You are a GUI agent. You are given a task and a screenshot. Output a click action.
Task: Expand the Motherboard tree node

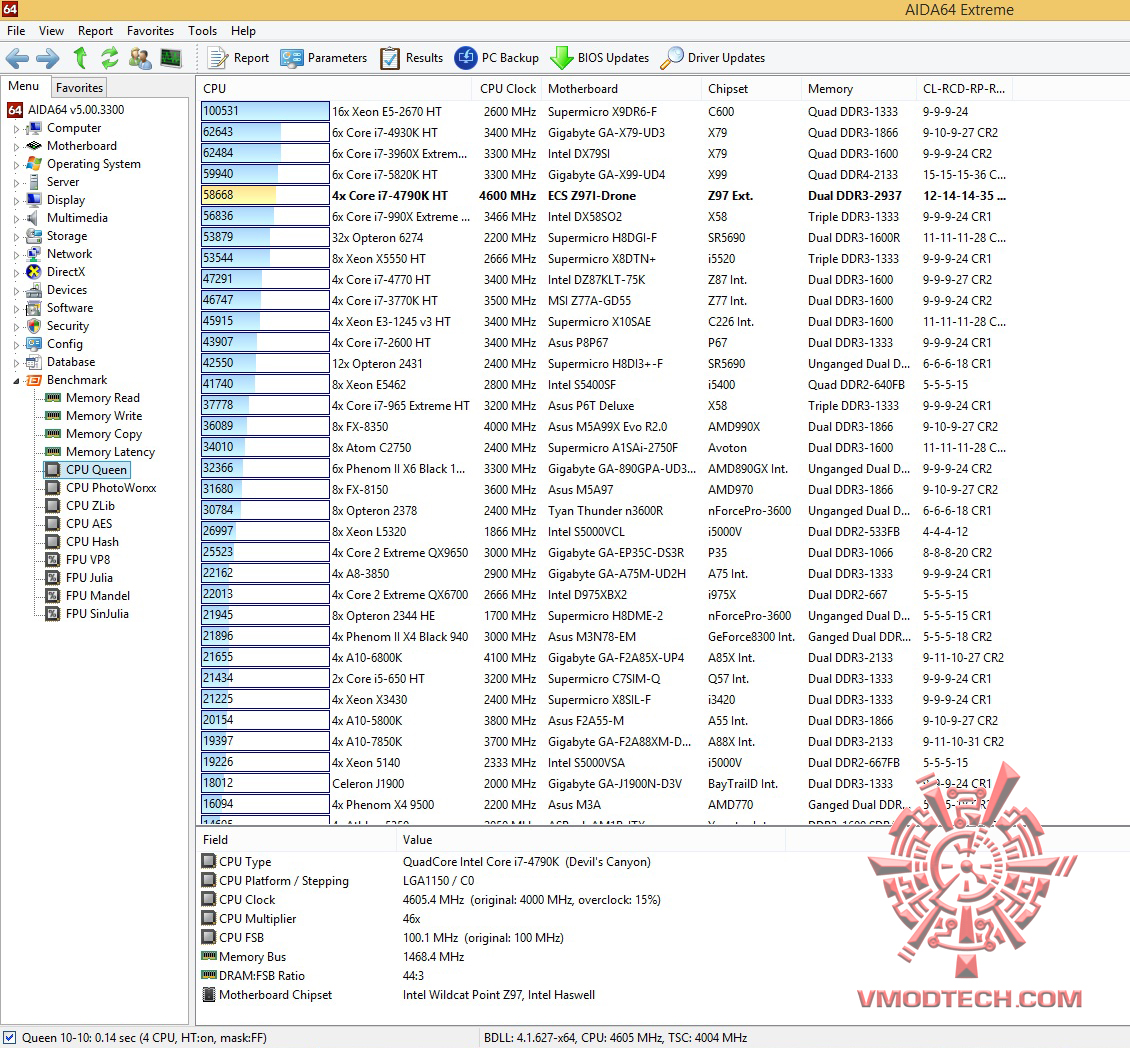[17, 146]
